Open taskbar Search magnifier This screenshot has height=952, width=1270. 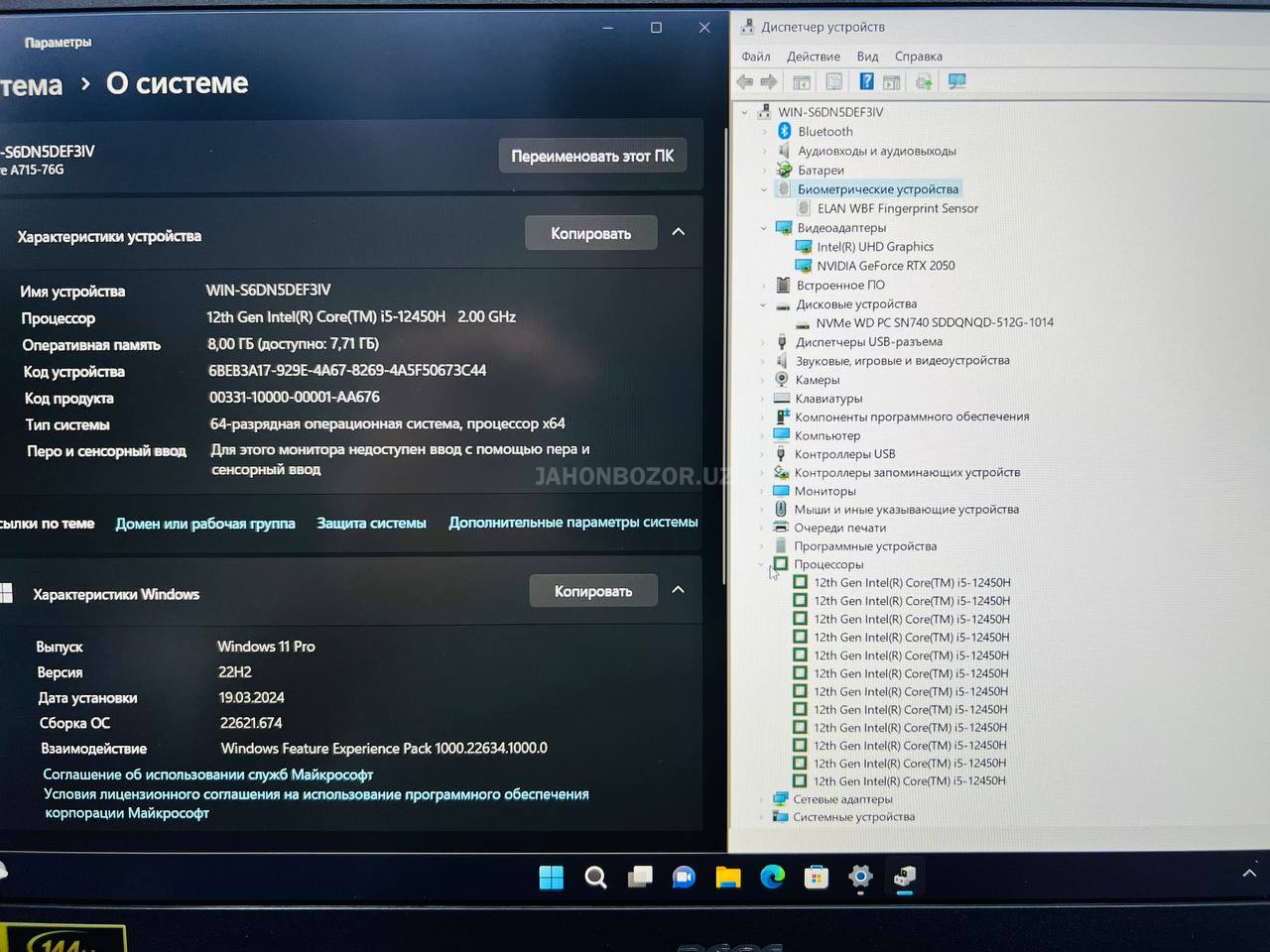tap(595, 877)
